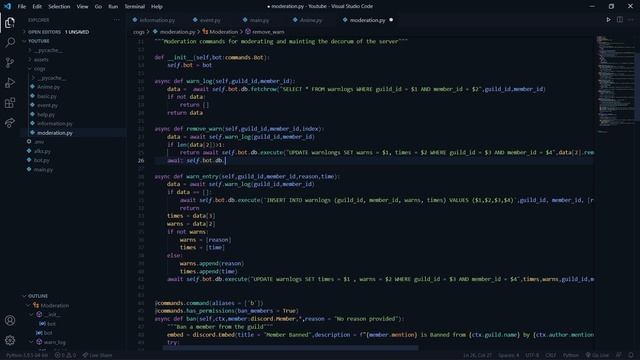
Task: Expand __pycache__ folder inside cogs
Action: point(33,78)
